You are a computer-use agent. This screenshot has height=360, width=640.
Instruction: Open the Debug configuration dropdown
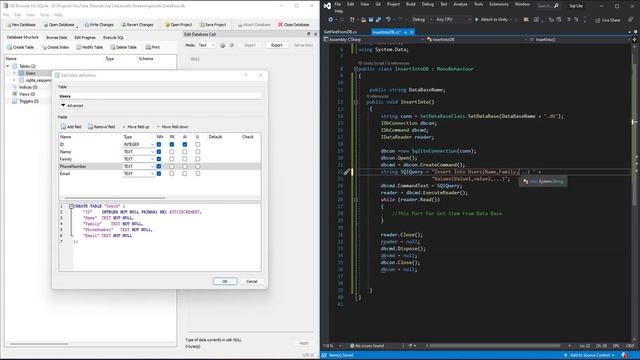(421, 20)
